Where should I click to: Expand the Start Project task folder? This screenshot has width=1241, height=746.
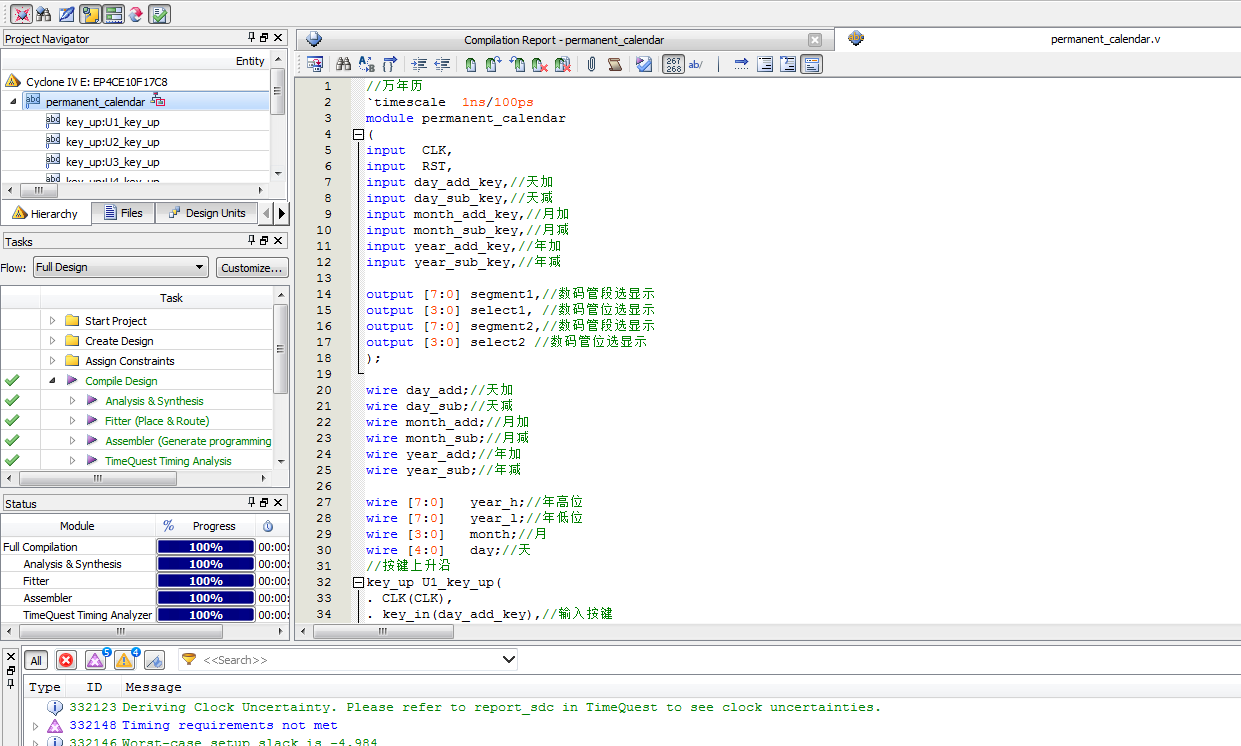point(53,321)
